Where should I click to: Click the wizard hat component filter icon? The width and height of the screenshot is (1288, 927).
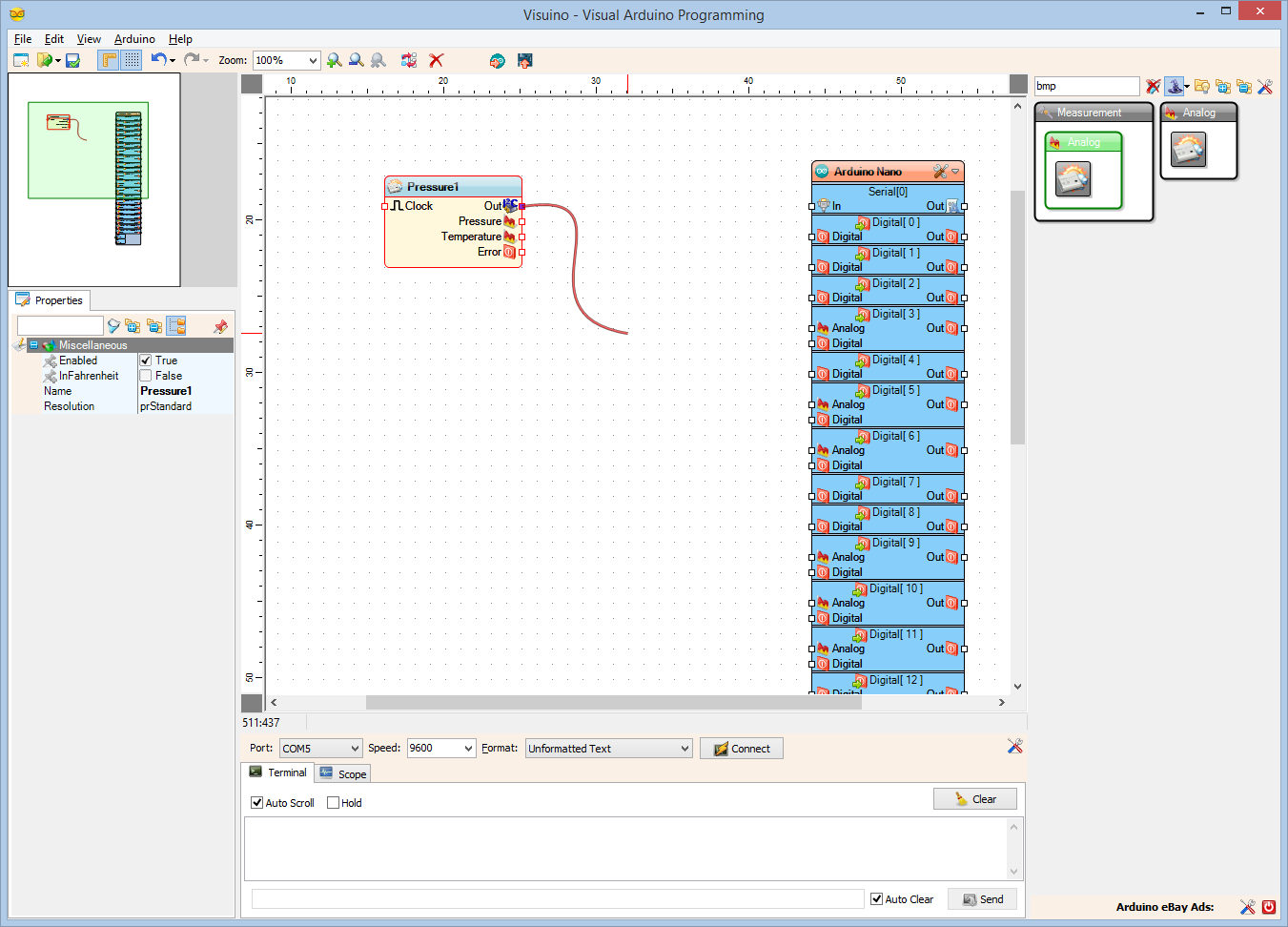[x=1174, y=86]
